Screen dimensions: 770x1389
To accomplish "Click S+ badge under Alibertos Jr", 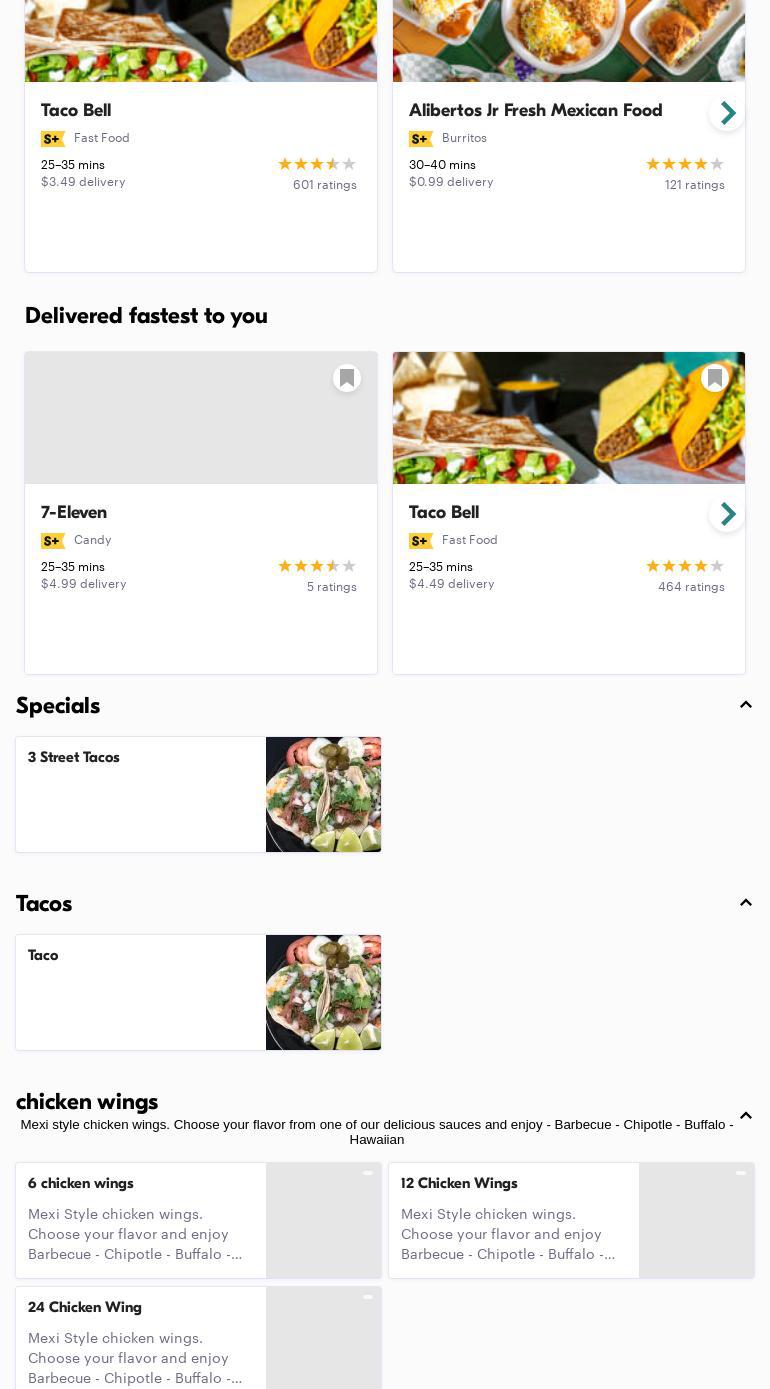I will pos(421,139).
